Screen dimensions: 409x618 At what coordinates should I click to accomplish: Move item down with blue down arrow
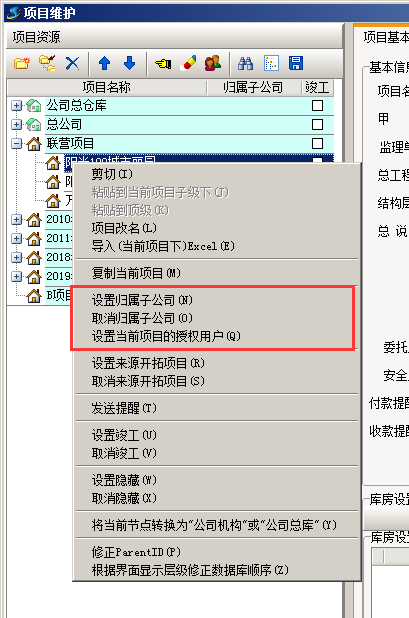[x=130, y=63]
